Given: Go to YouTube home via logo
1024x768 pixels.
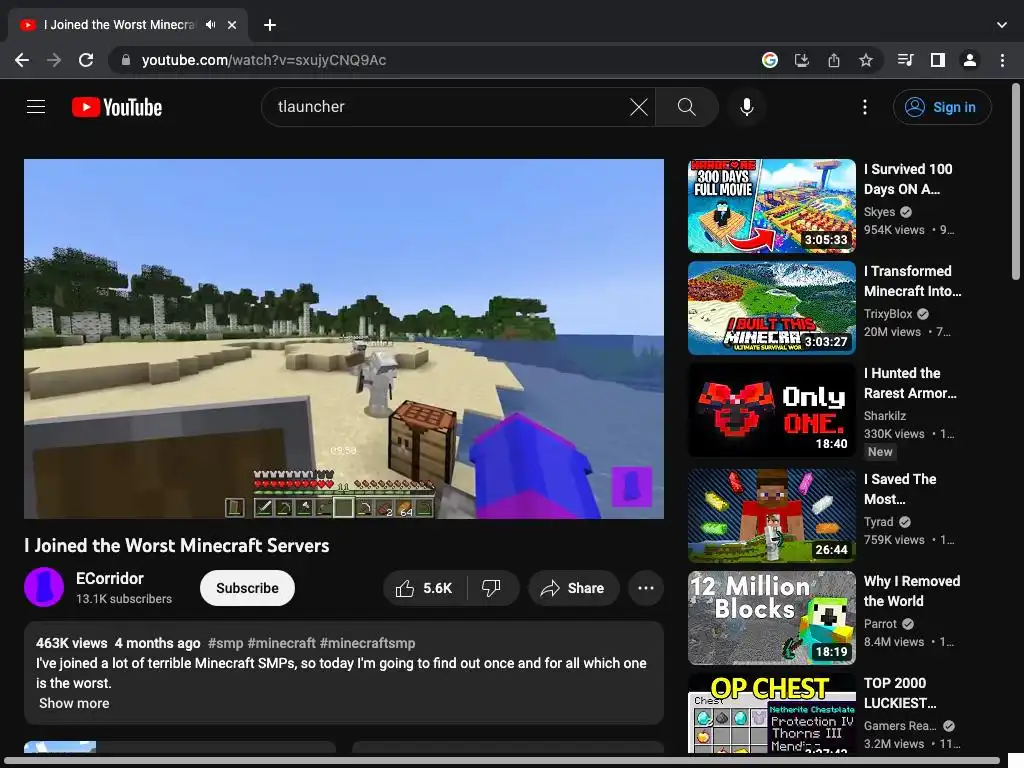Looking at the screenshot, I should (x=117, y=107).
